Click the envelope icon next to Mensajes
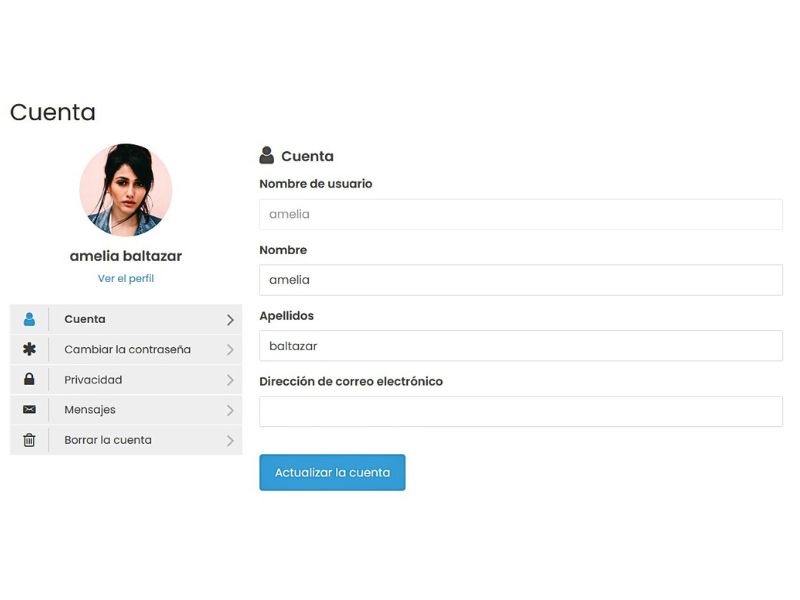This screenshot has width=800, height=600. click(29, 410)
